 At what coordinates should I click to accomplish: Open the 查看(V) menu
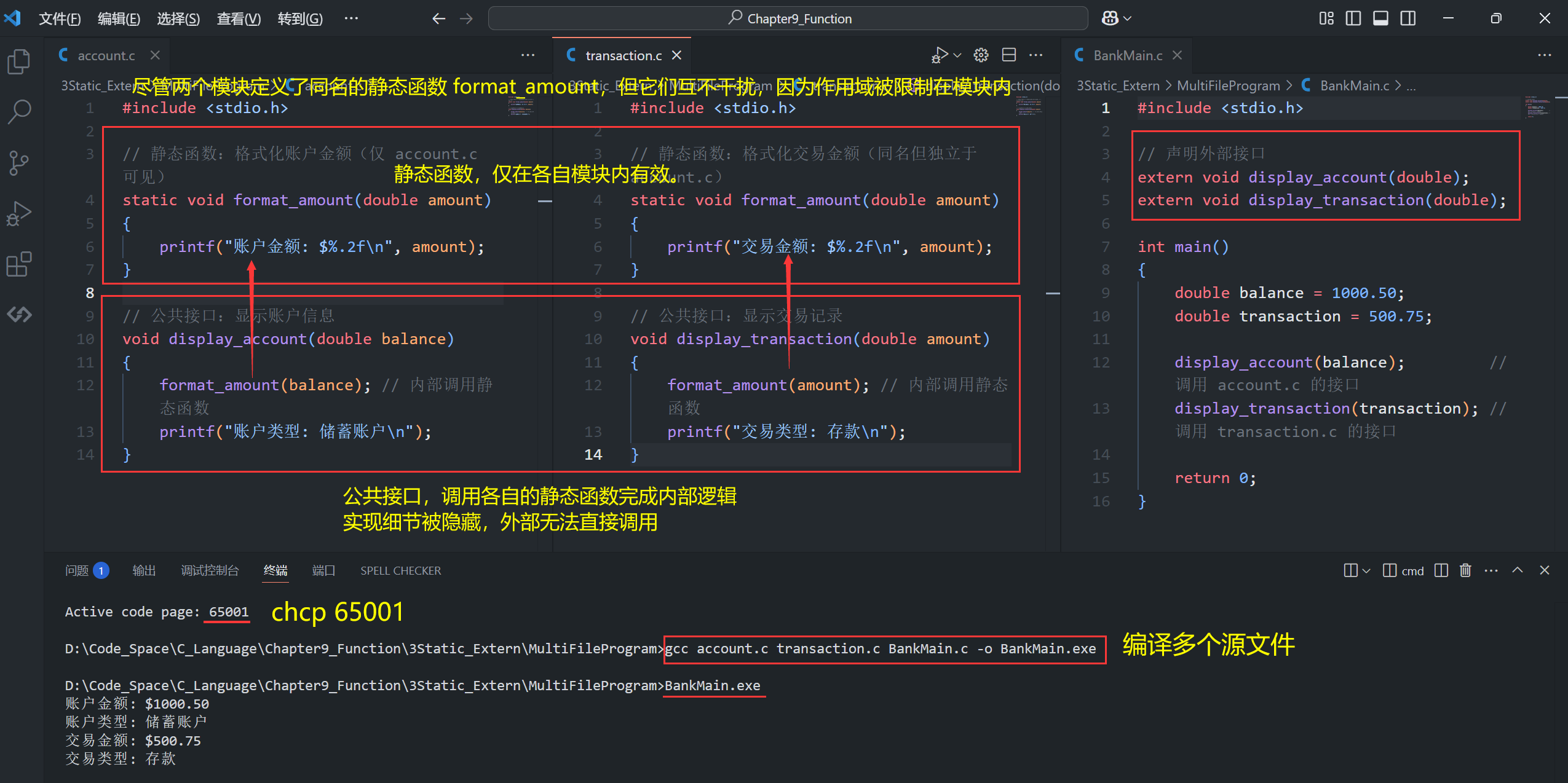pyautogui.click(x=239, y=18)
